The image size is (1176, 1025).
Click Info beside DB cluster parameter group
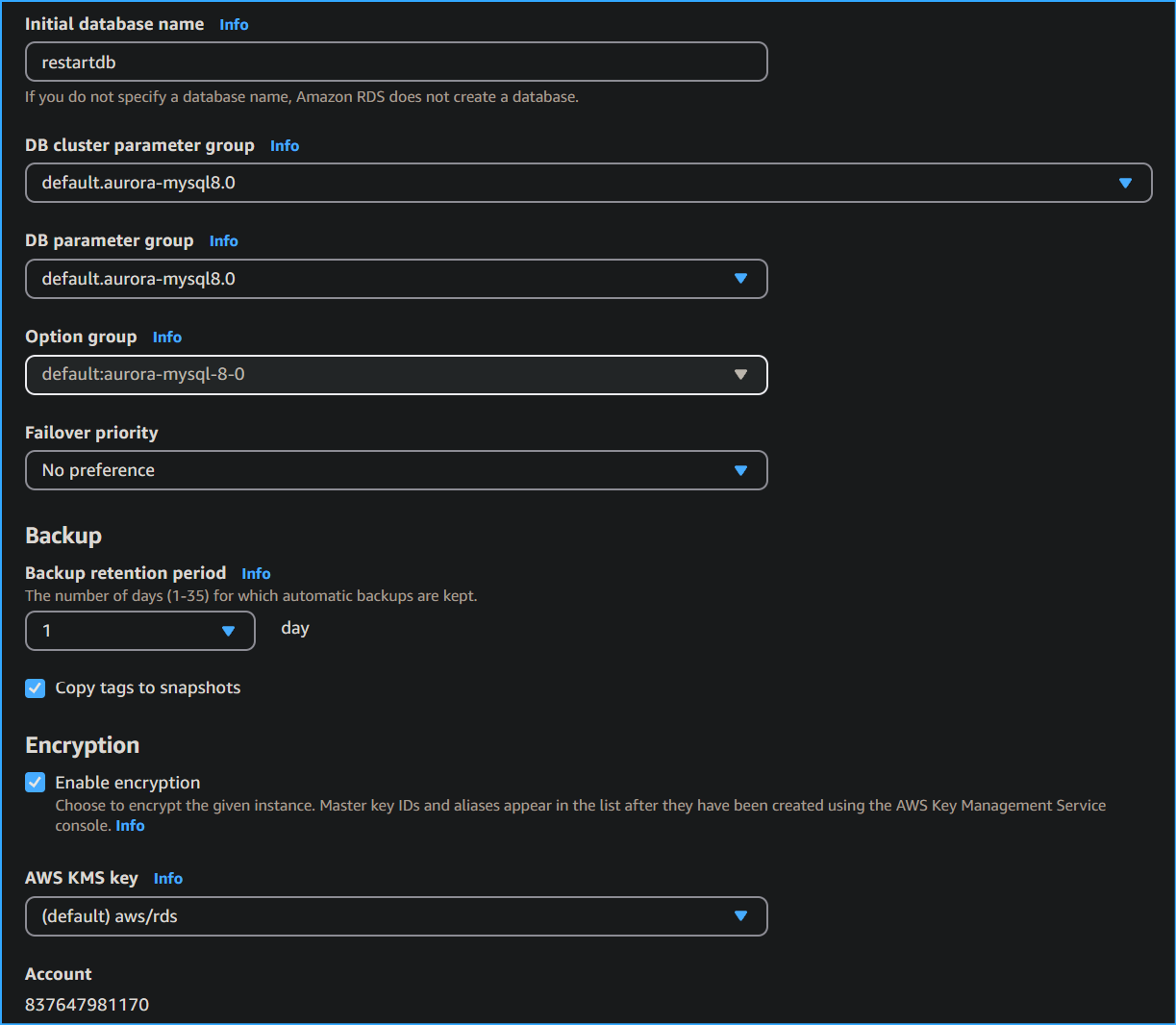coord(285,145)
